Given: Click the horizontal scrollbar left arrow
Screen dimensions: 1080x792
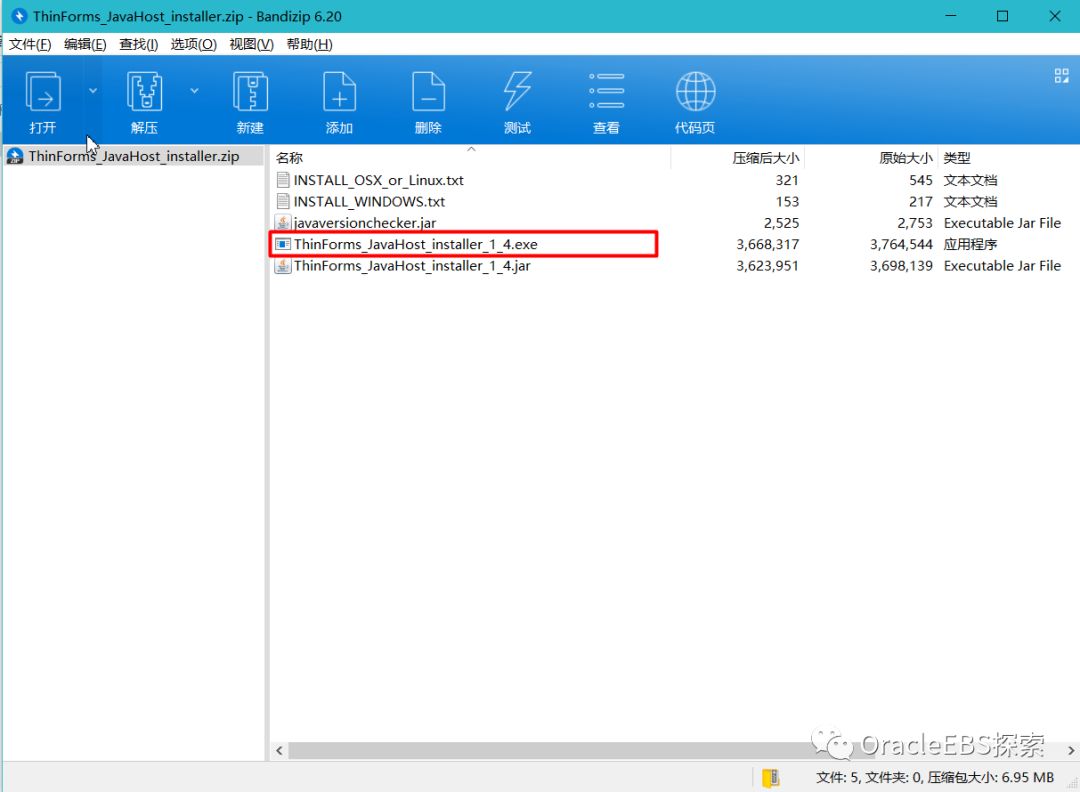Looking at the screenshot, I should [x=279, y=751].
